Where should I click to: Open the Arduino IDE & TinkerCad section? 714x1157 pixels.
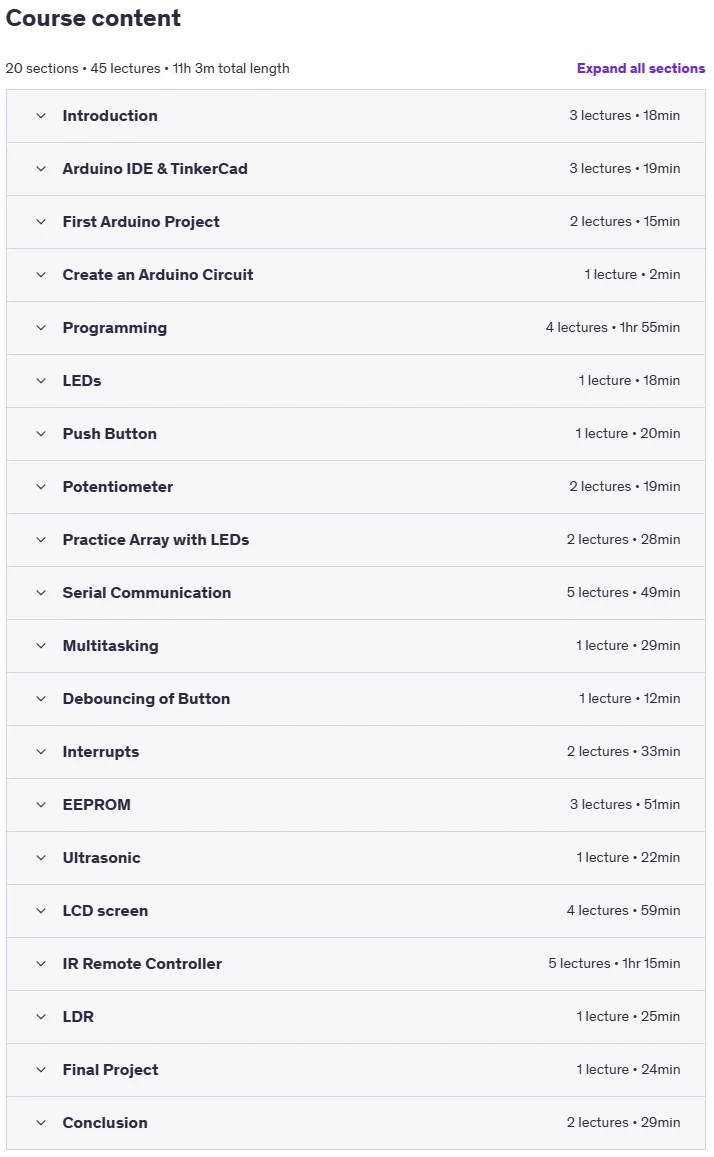[x=356, y=169]
